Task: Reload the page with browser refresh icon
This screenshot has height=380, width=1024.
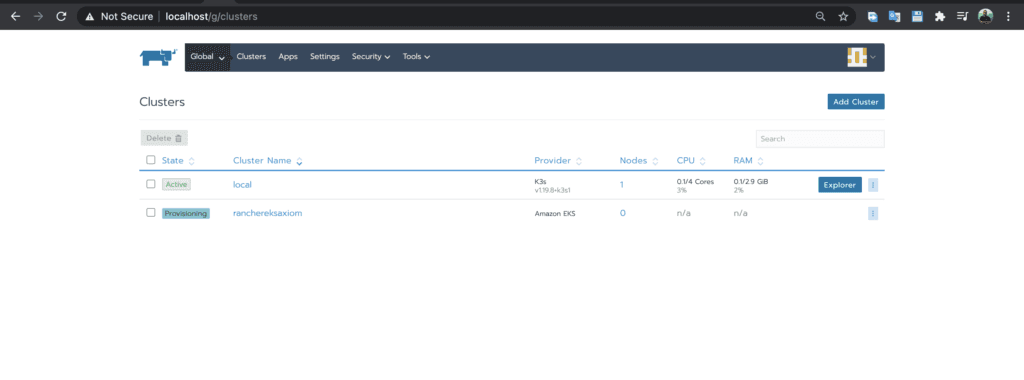Action: 61,16
